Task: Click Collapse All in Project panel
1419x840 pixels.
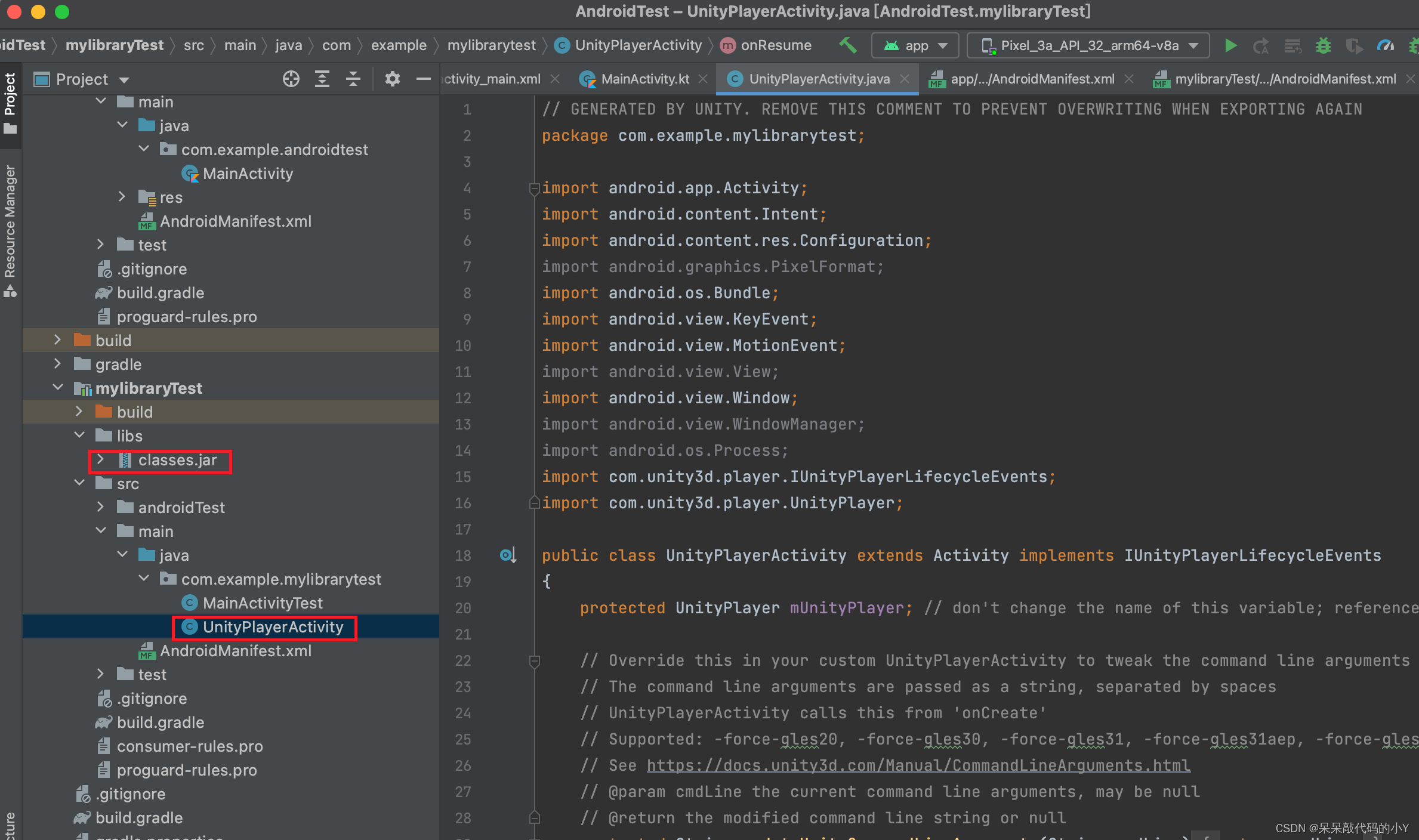Action: tap(353, 79)
